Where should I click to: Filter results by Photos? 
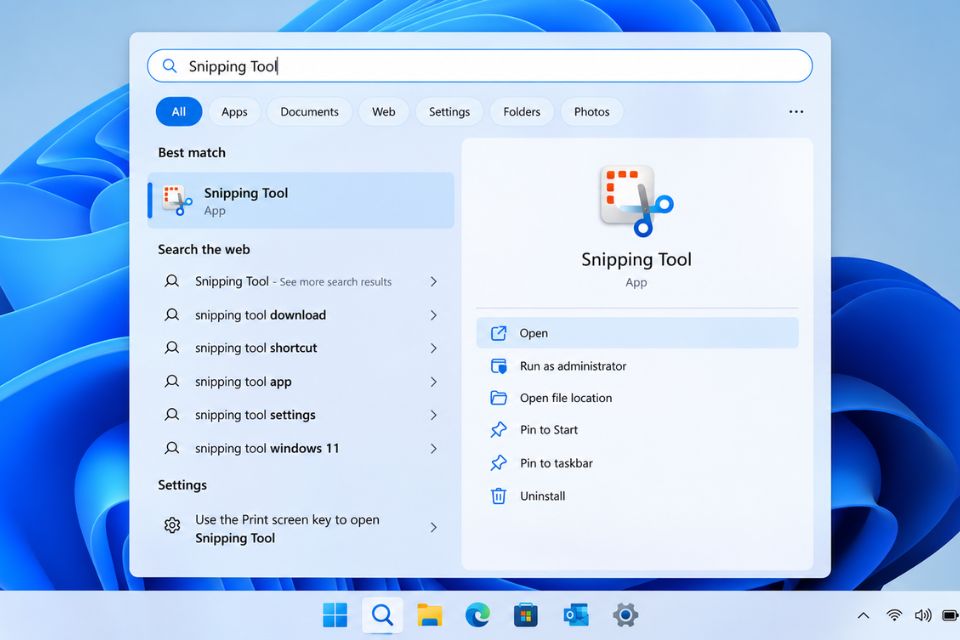[591, 111]
